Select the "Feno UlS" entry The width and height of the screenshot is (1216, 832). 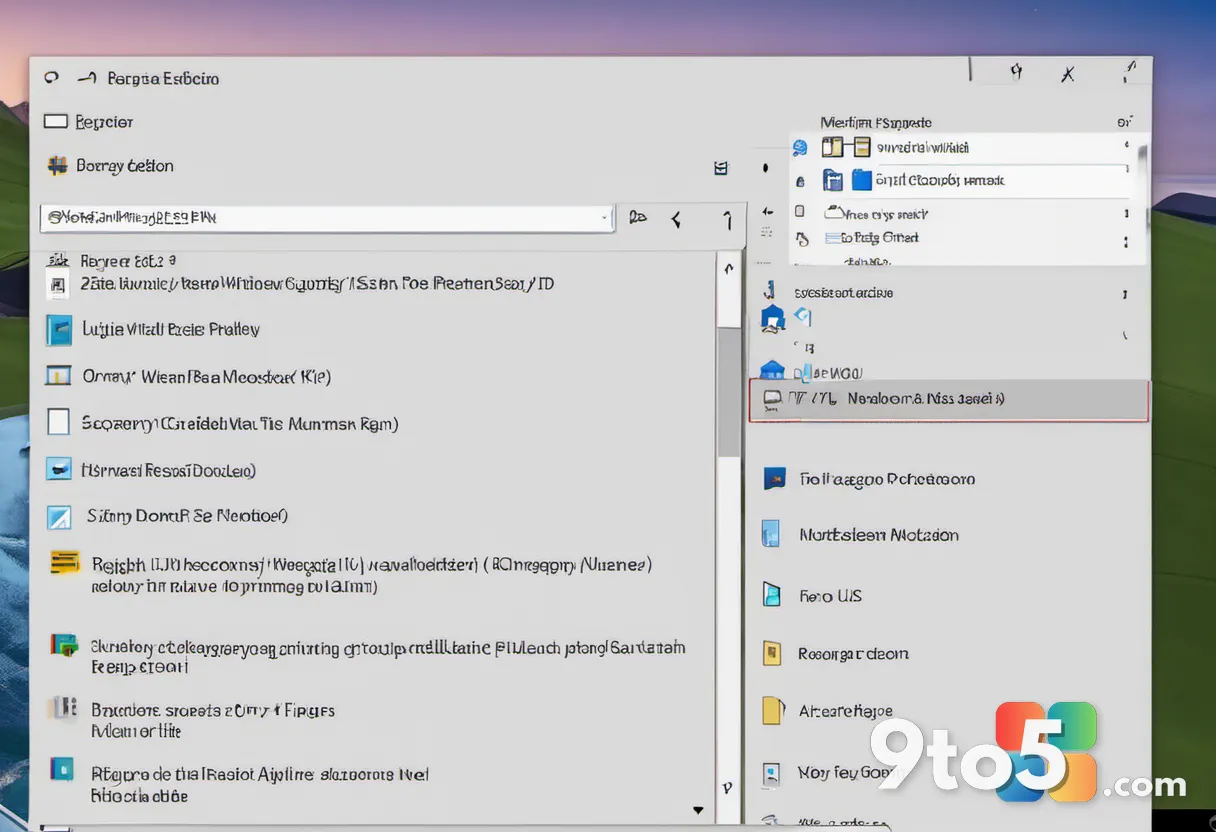830,596
